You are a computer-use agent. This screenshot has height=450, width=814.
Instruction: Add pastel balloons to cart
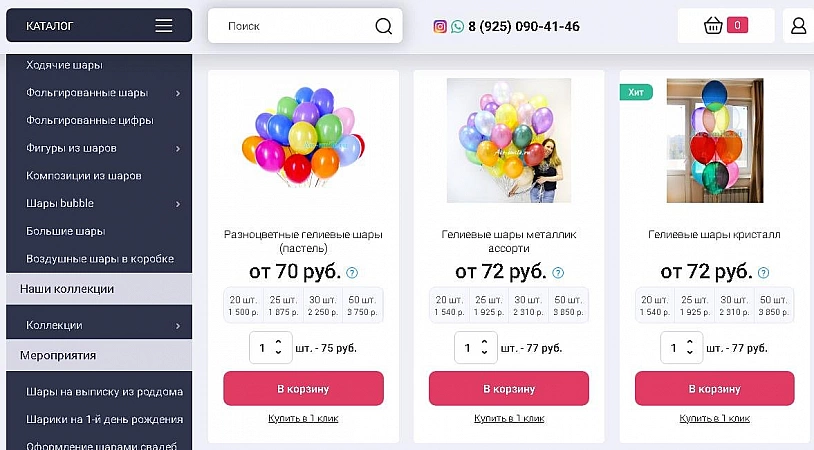coord(303,388)
